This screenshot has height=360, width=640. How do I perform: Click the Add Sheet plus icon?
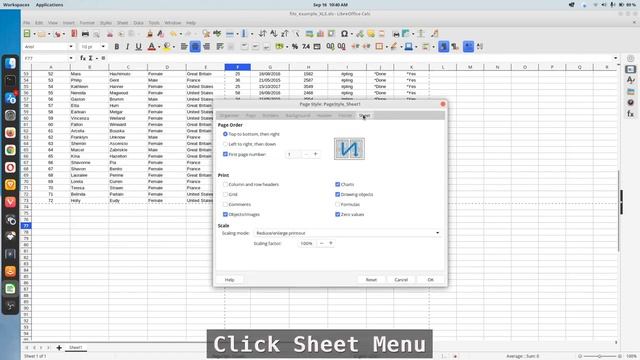coord(59,347)
